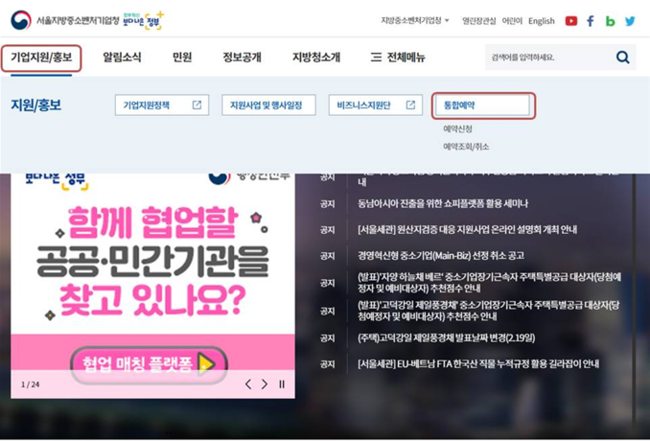Click the search magnifier icon
650x441 pixels.
[623, 57]
